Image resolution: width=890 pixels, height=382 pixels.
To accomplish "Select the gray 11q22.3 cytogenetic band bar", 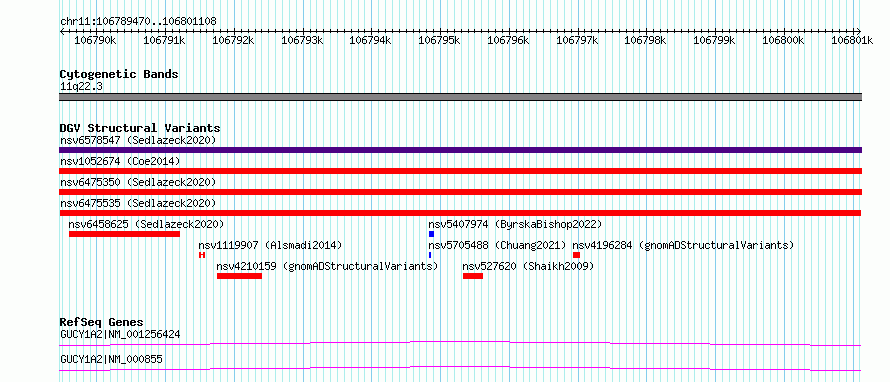I will click(460, 97).
